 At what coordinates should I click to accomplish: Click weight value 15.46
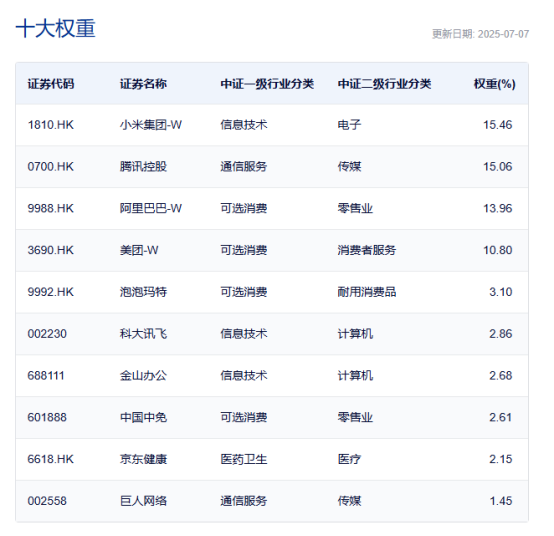point(497,125)
